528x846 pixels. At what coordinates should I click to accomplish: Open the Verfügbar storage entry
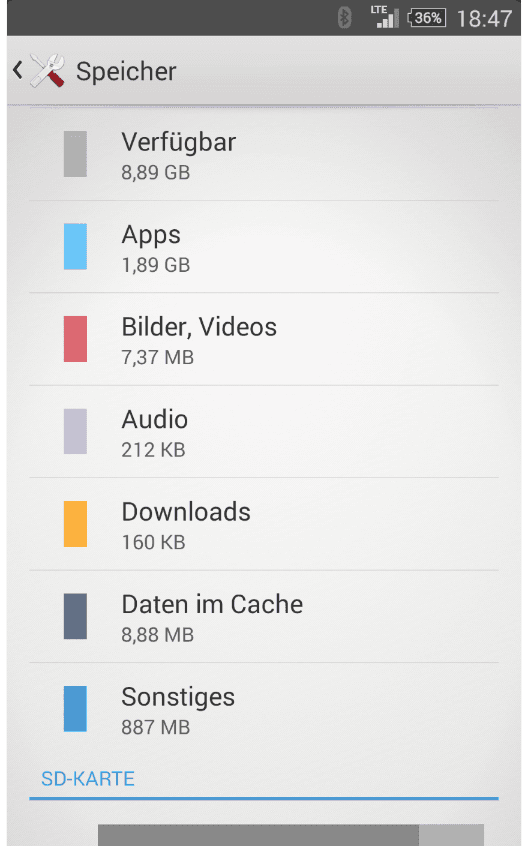pyautogui.click(x=264, y=154)
